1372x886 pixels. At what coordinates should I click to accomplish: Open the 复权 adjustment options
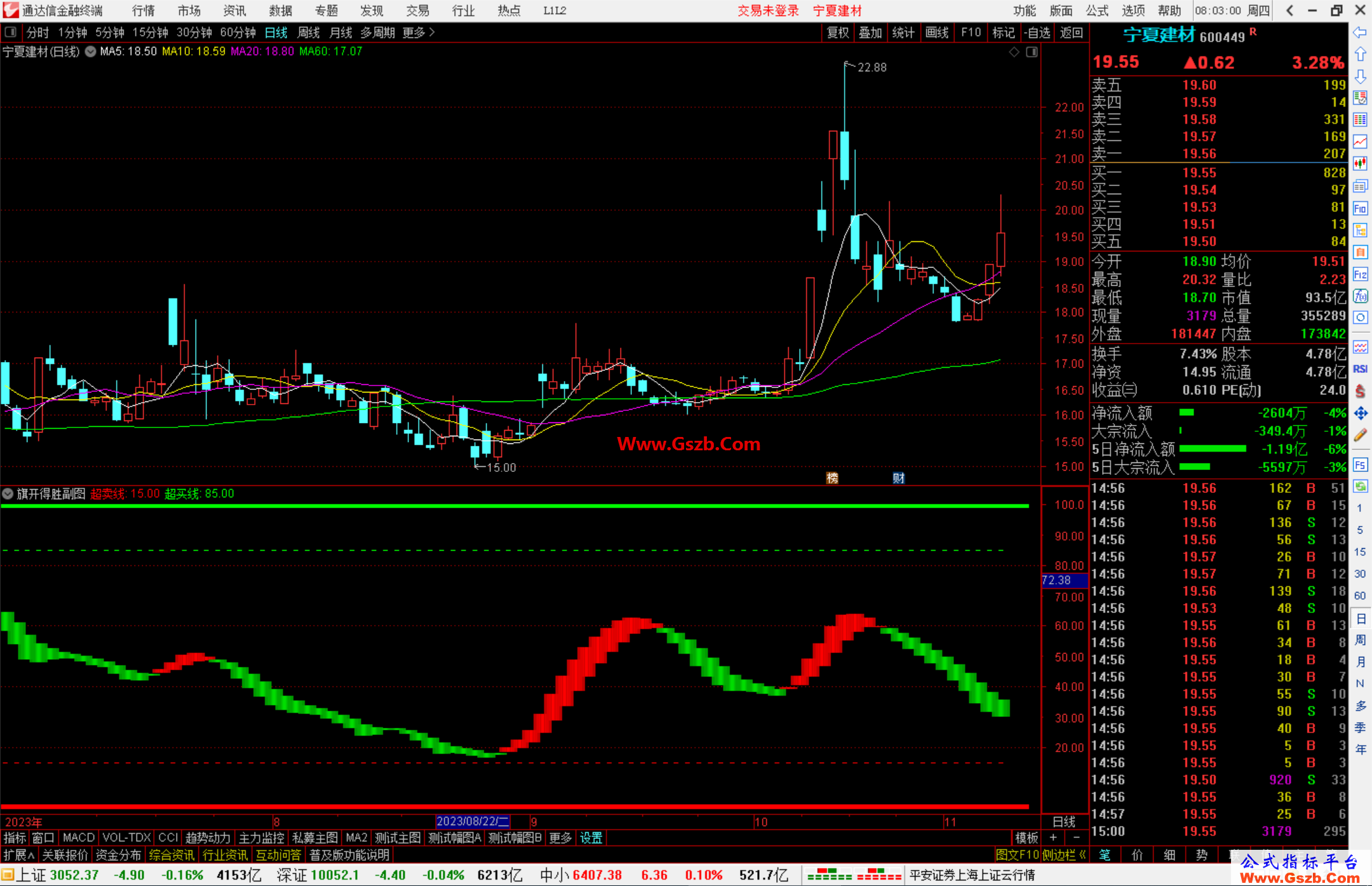tap(838, 32)
